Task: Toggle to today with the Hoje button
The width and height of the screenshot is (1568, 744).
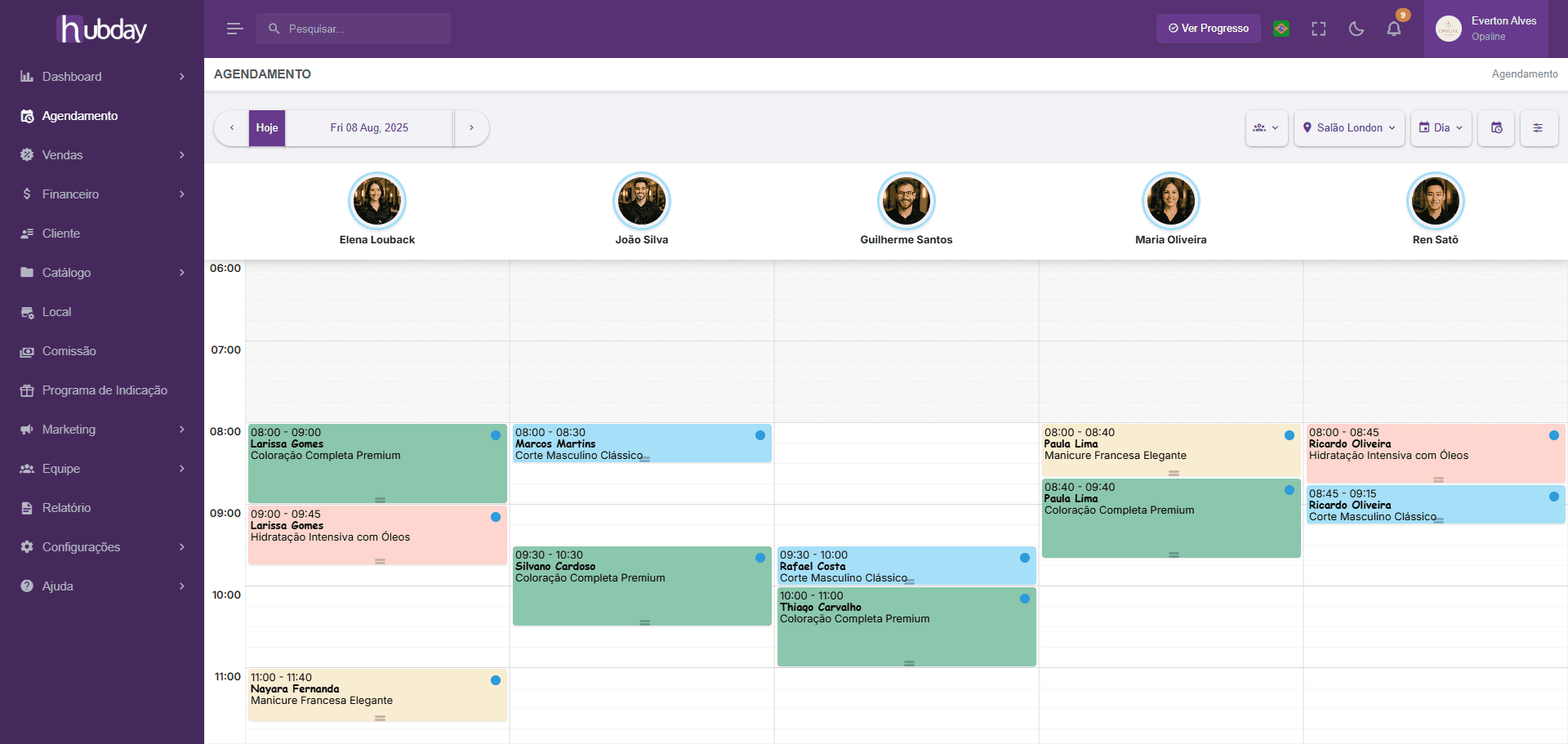Action: tap(266, 127)
